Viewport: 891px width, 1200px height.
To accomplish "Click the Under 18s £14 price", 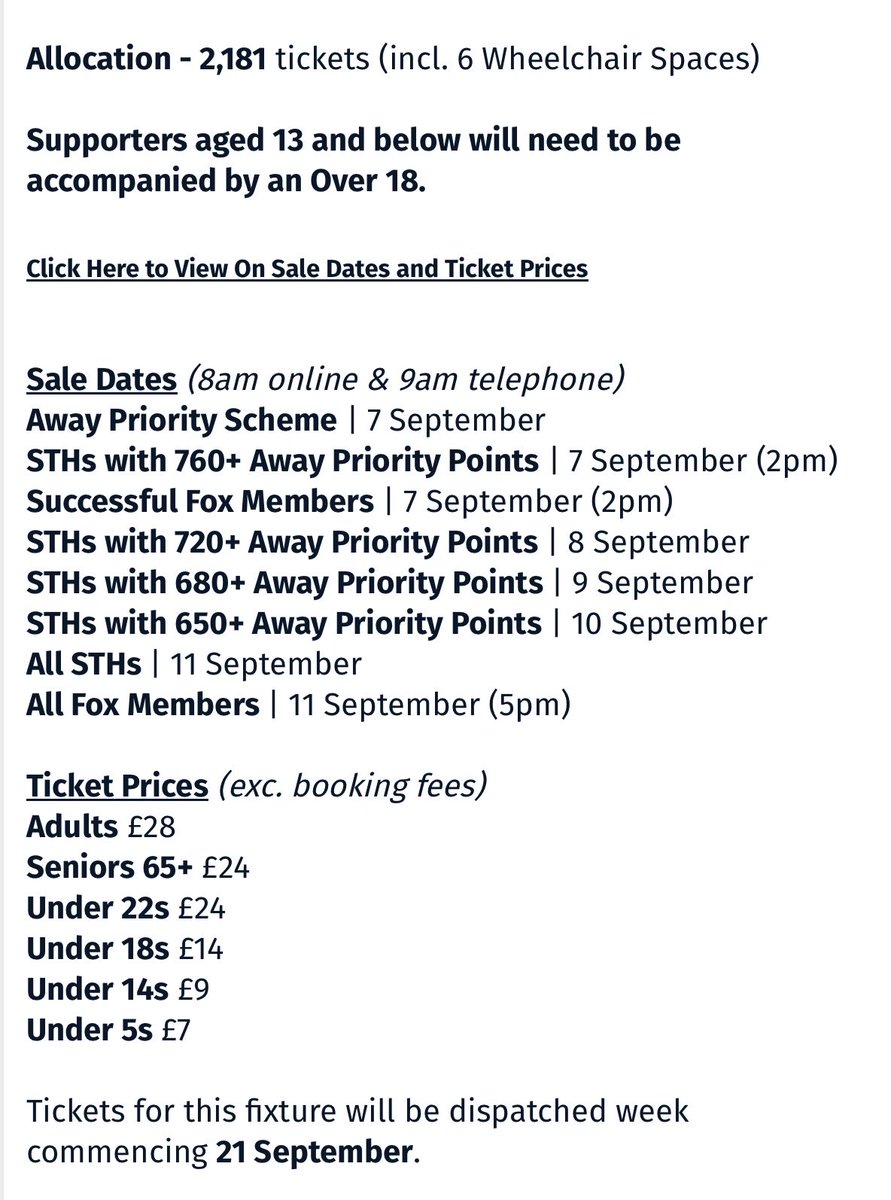I will (x=125, y=949).
